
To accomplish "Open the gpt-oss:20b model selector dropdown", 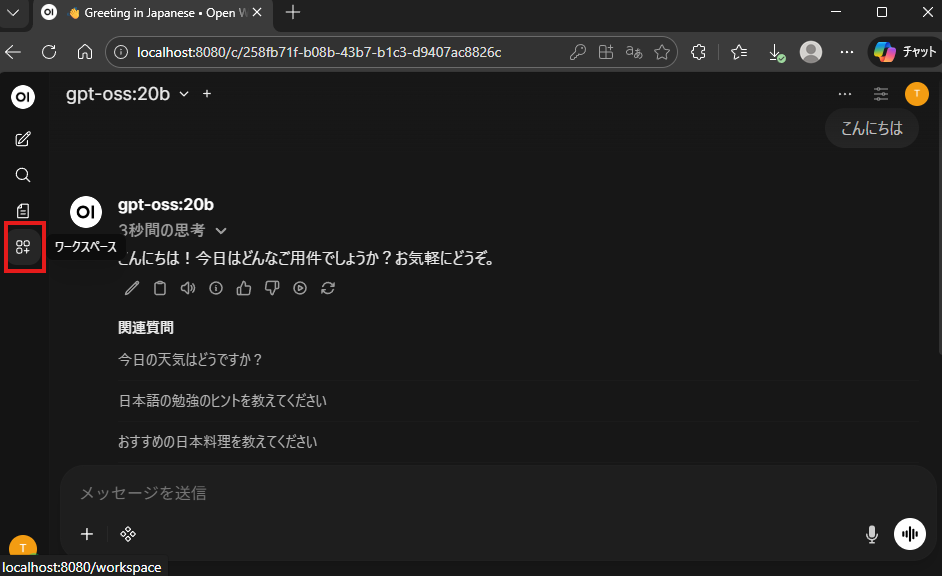I will (127, 94).
